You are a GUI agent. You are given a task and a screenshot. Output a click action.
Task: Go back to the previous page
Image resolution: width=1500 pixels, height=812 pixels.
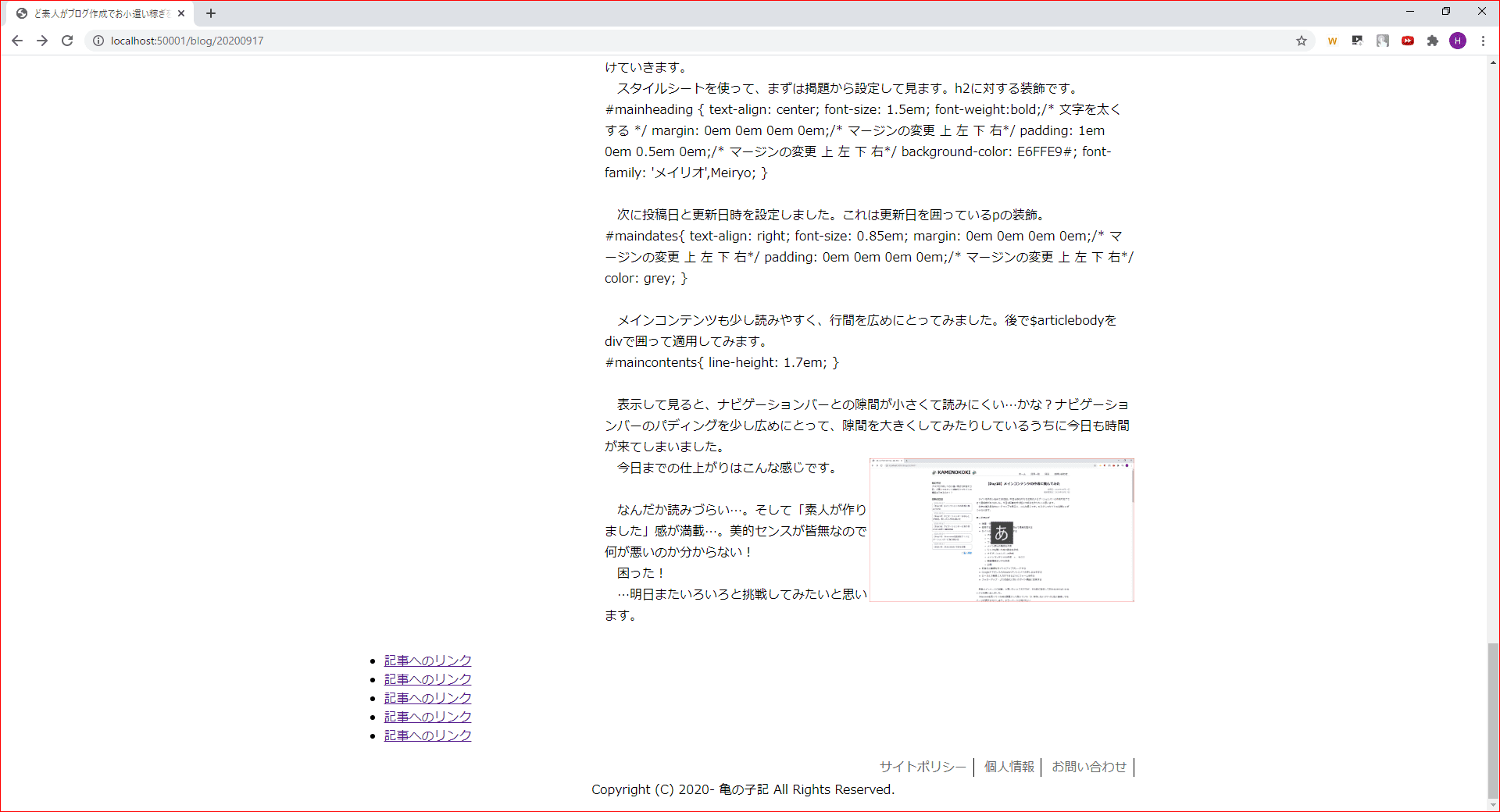(x=17, y=41)
